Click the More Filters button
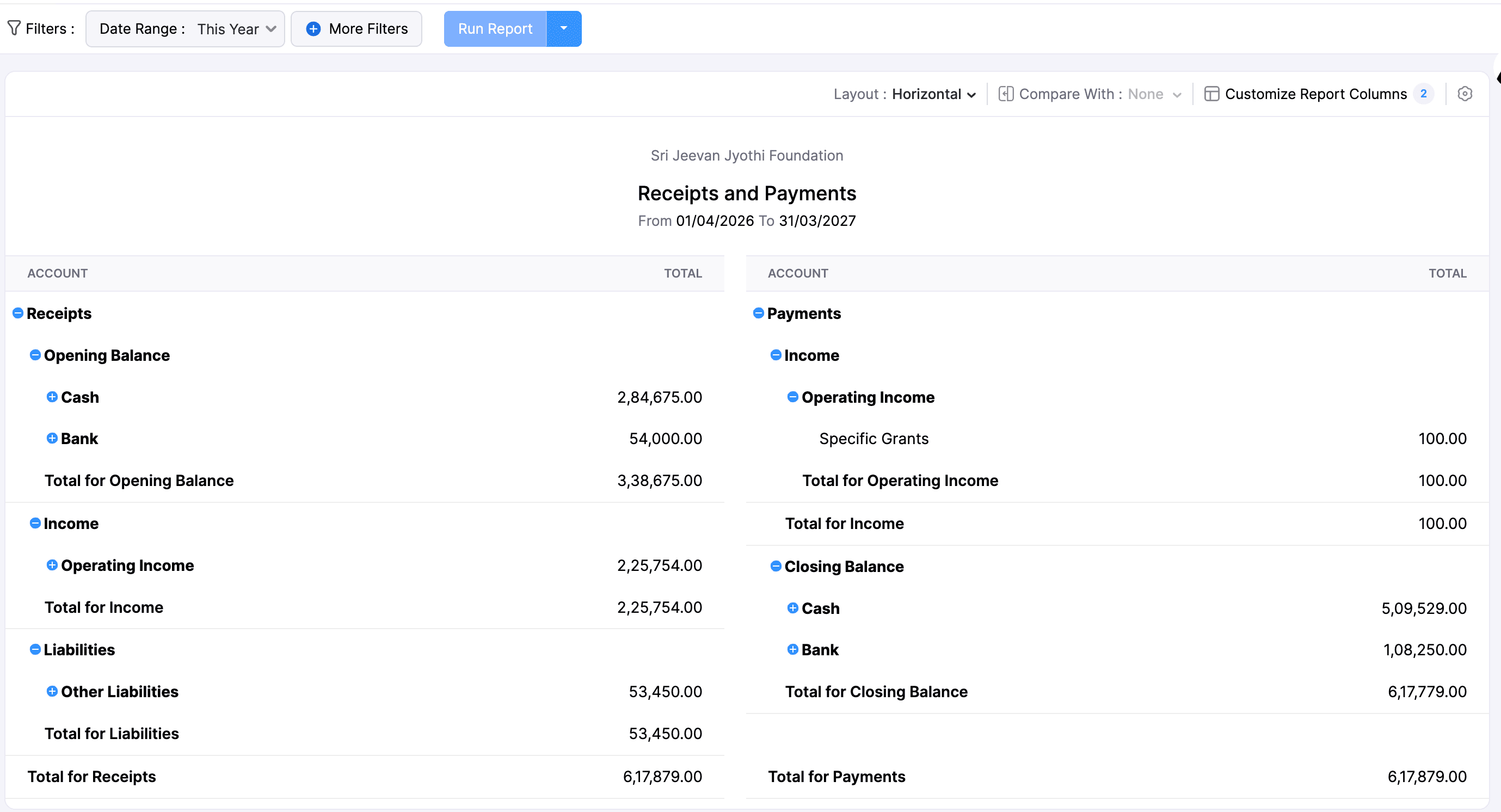Viewport: 1501px width, 812px height. 356,28
